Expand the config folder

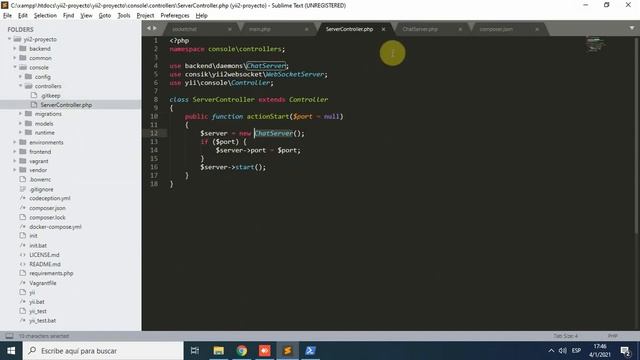[x=20, y=77]
